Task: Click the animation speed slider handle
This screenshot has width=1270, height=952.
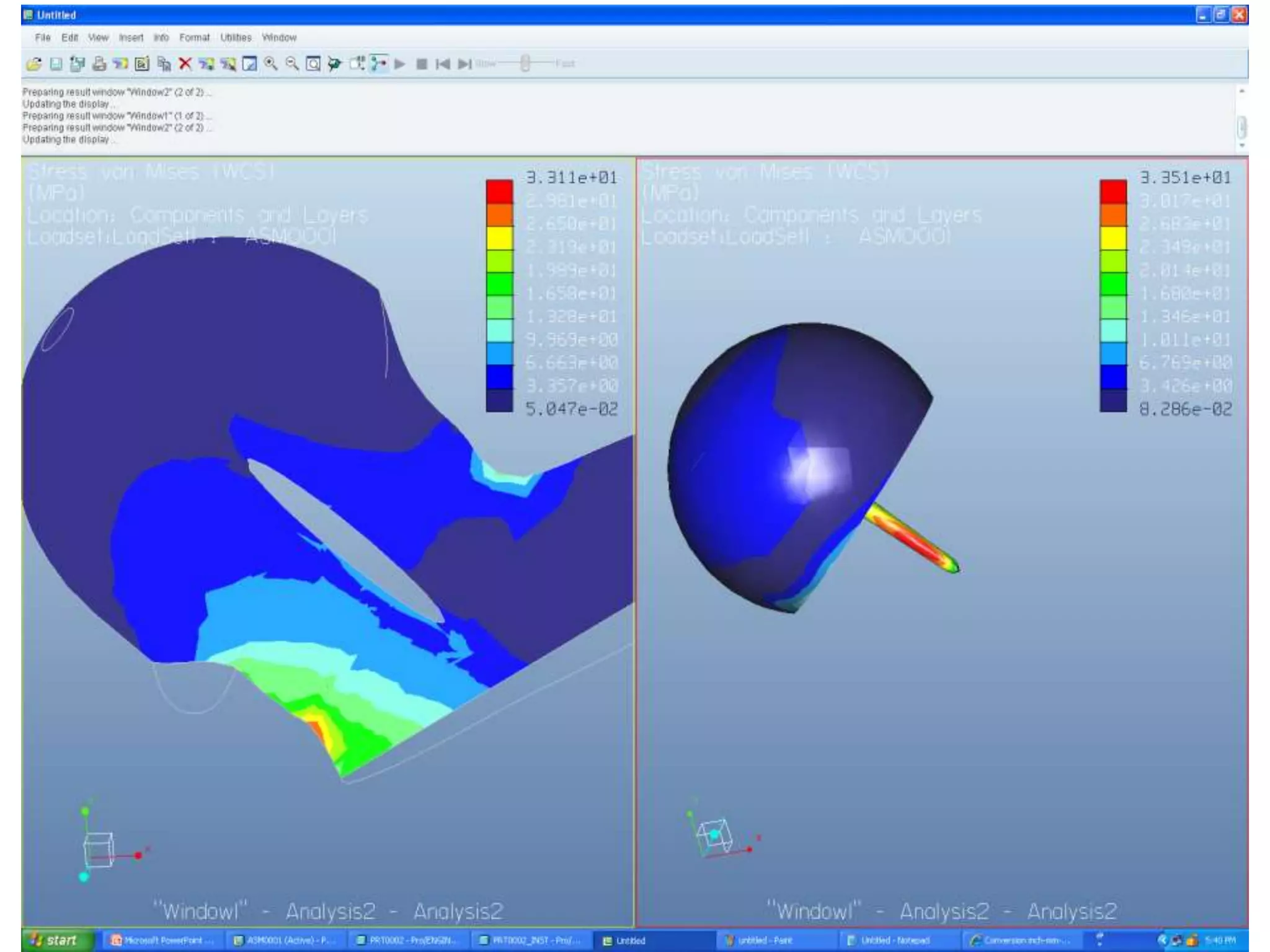Action: coord(525,63)
